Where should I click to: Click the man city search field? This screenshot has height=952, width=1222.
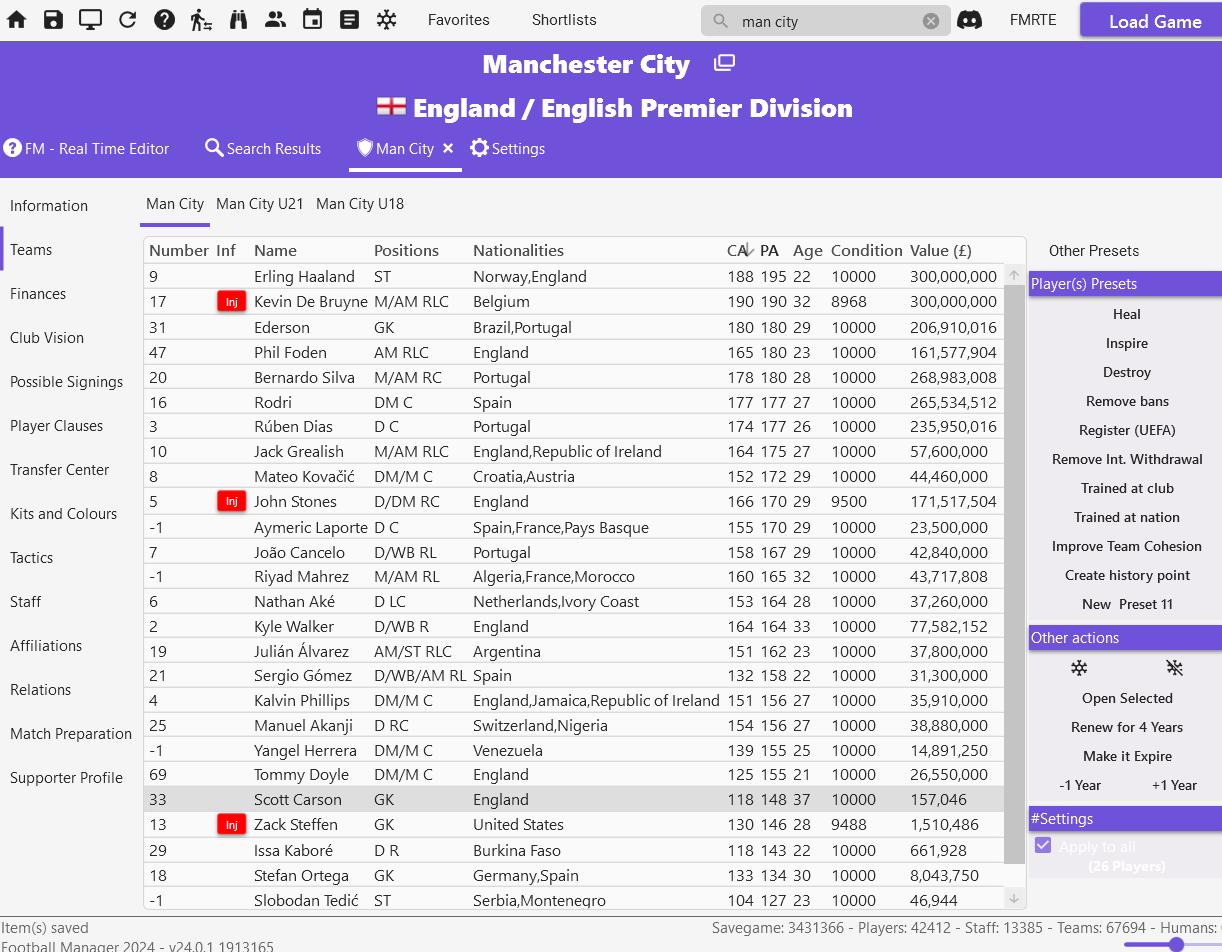[x=826, y=21]
